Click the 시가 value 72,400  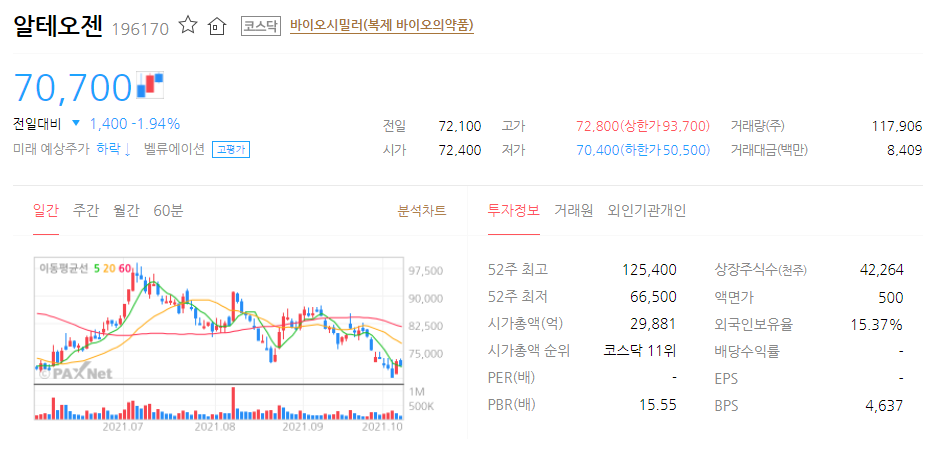point(459,150)
